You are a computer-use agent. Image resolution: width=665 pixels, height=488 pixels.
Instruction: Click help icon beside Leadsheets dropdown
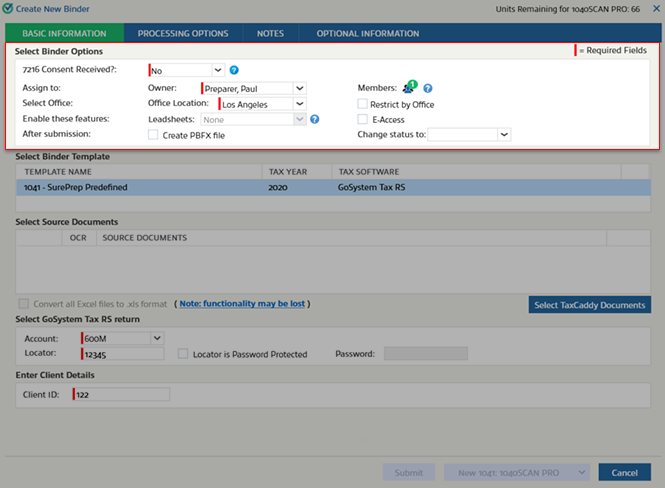tap(314, 119)
